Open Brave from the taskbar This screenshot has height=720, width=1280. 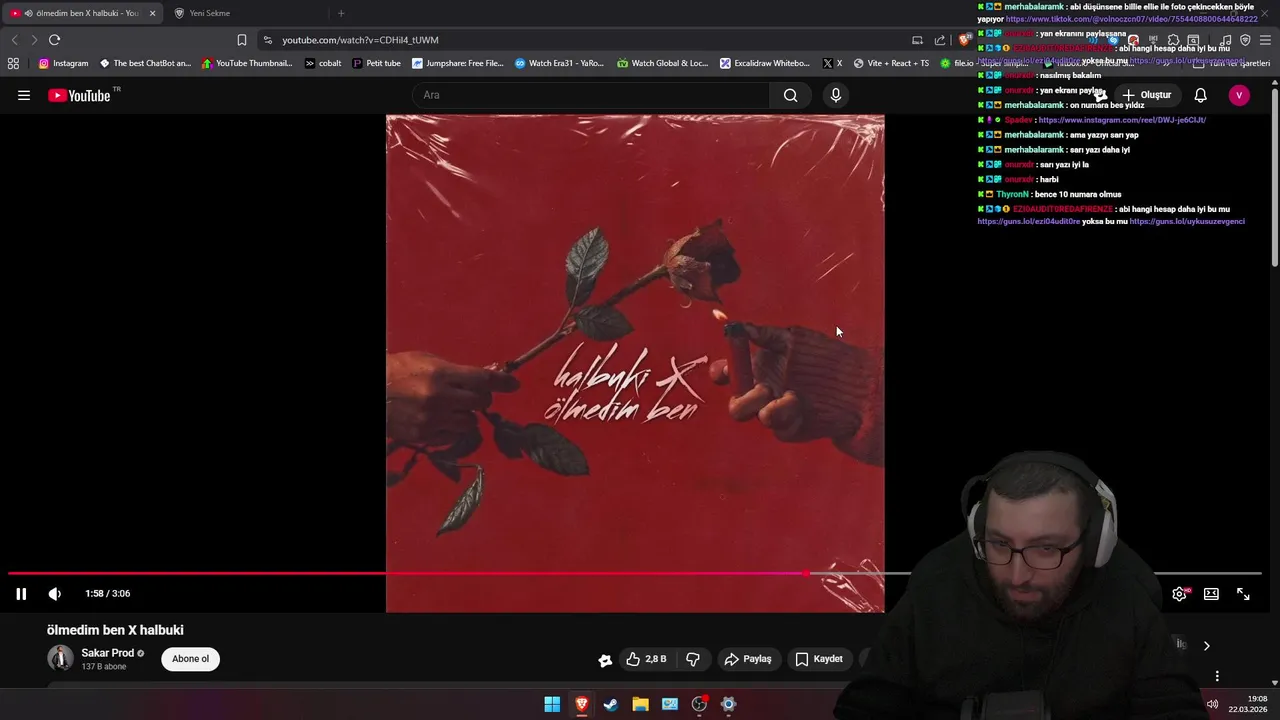(x=581, y=704)
